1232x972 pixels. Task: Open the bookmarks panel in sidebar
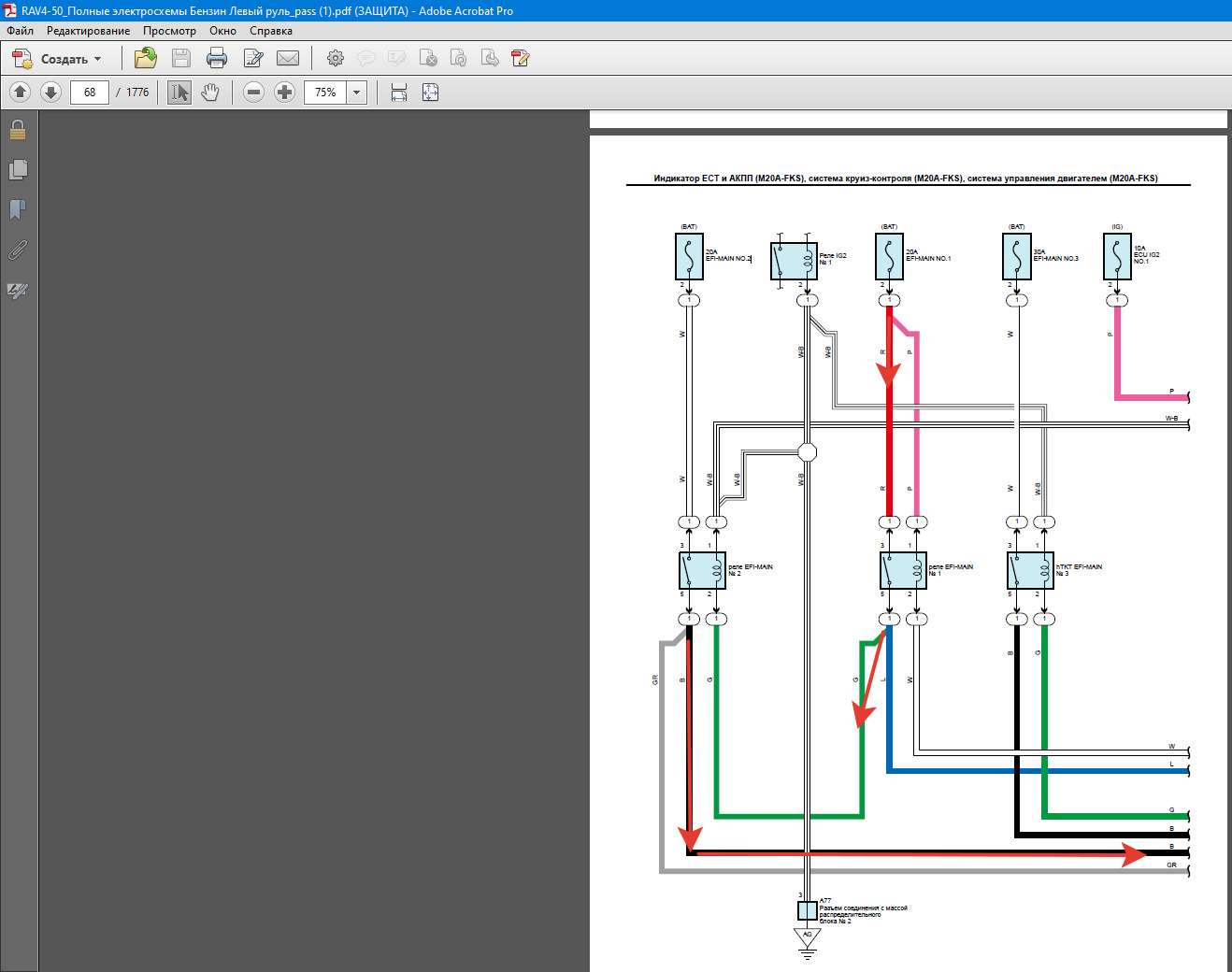[18, 209]
